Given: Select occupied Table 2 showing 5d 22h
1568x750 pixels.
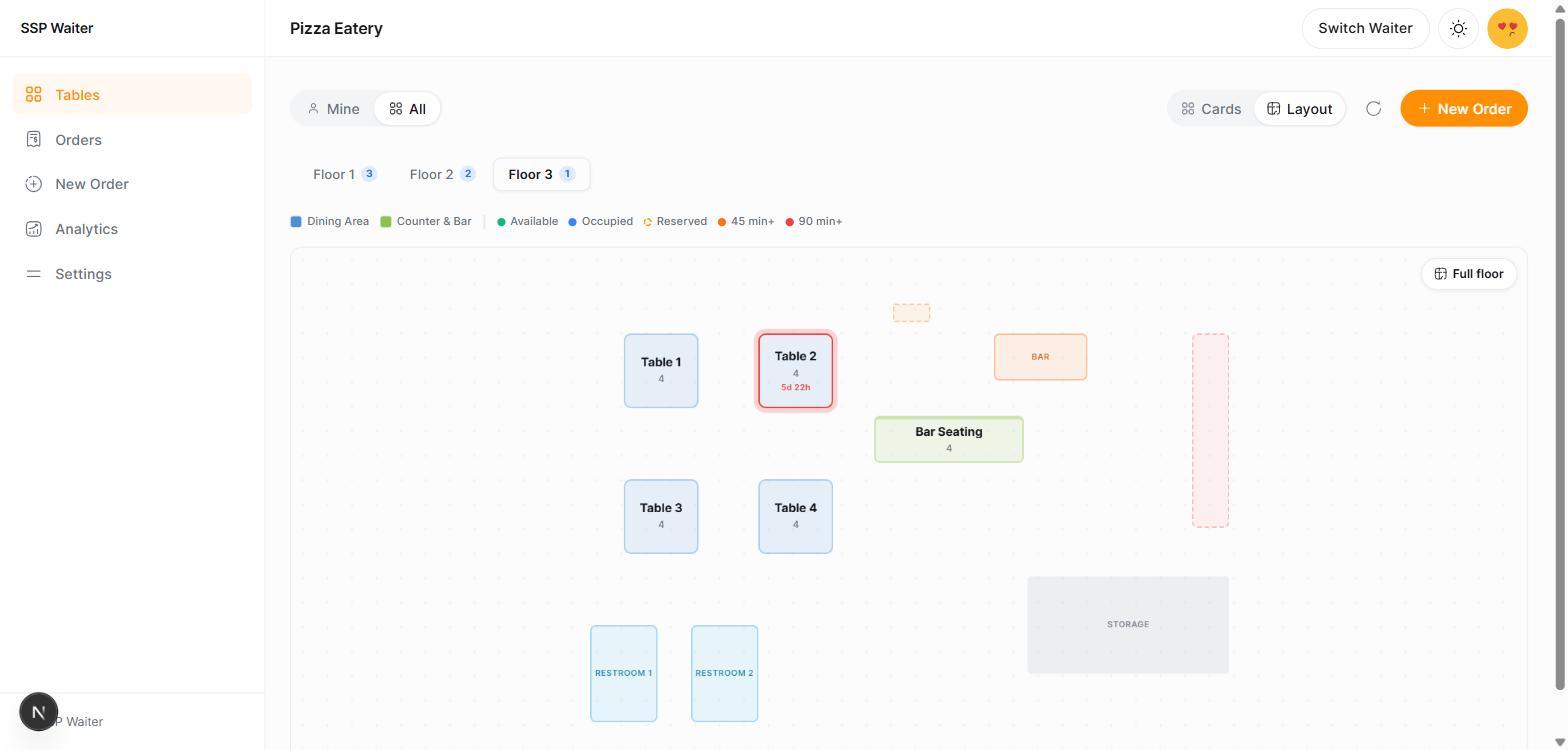Looking at the screenshot, I should pos(795,371).
